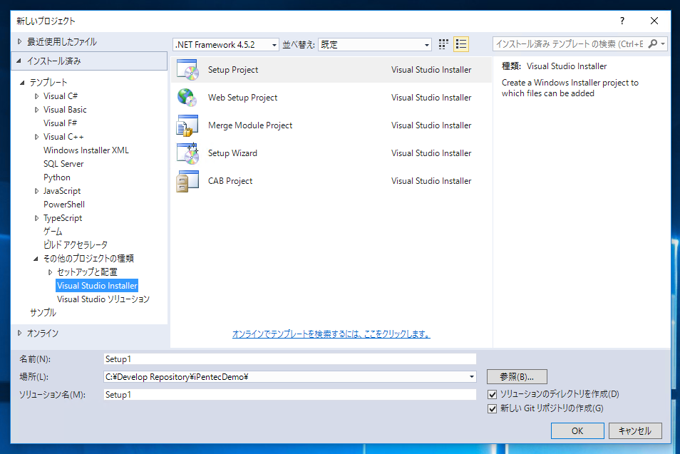
Task: Expand the JavaScript node arrow
Action: (36, 191)
